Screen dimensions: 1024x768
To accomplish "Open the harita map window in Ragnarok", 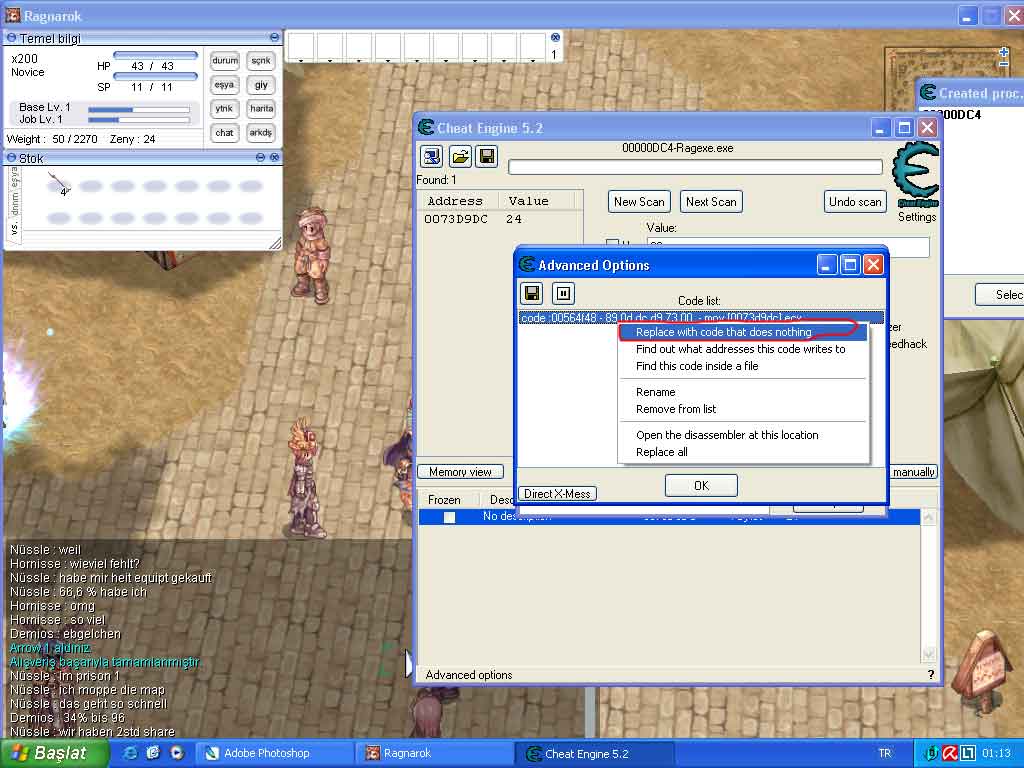I will [x=260, y=109].
